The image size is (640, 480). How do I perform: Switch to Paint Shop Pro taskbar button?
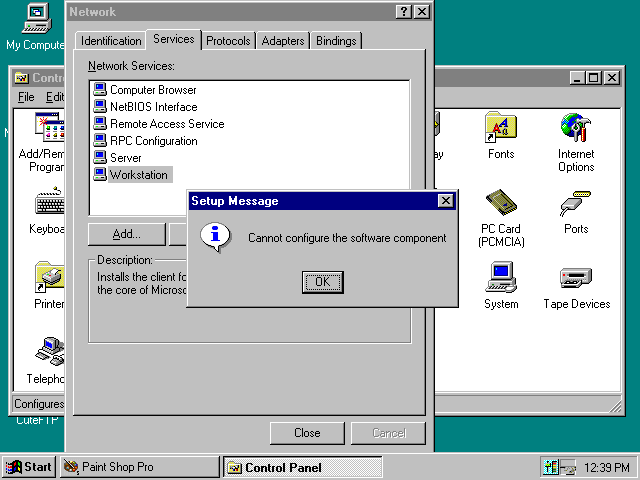pos(140,467)
